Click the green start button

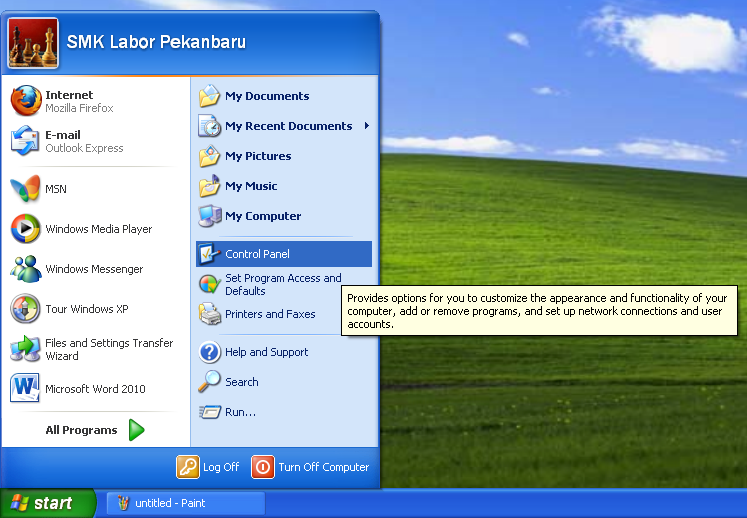coord(48,503)
